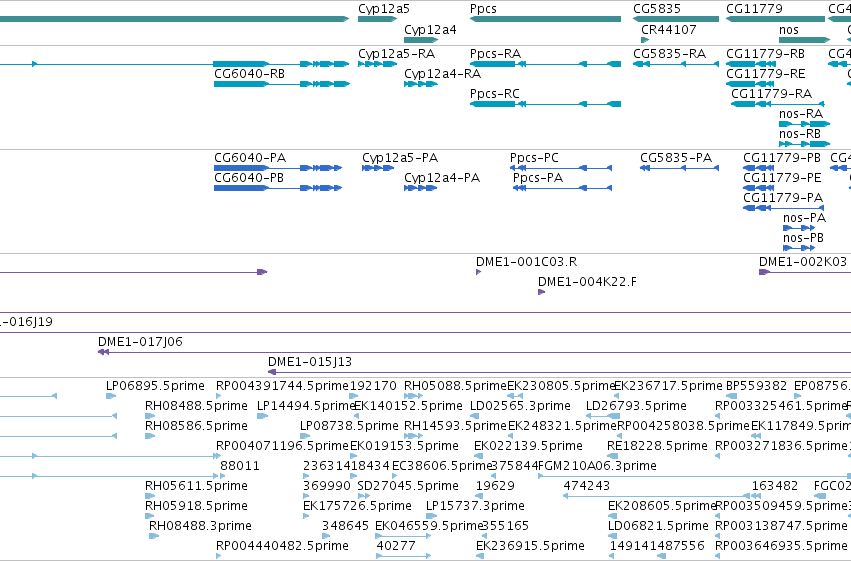Click the Ppcs gene label
Image resolution: width=851 pixels, height=561 pixels.
(x=483, y=9)
